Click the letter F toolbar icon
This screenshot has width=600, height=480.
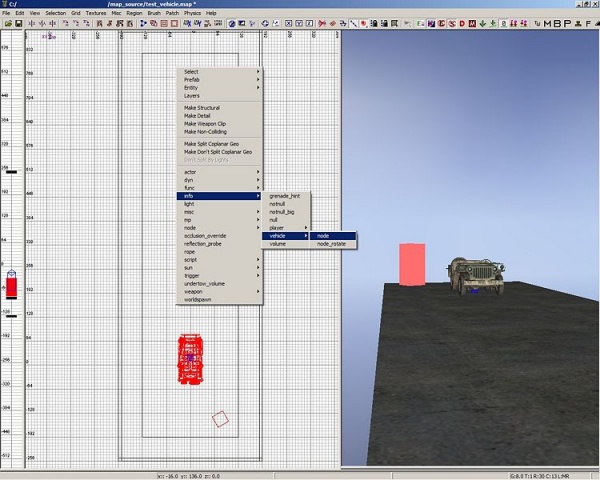(x=587, y=23)
